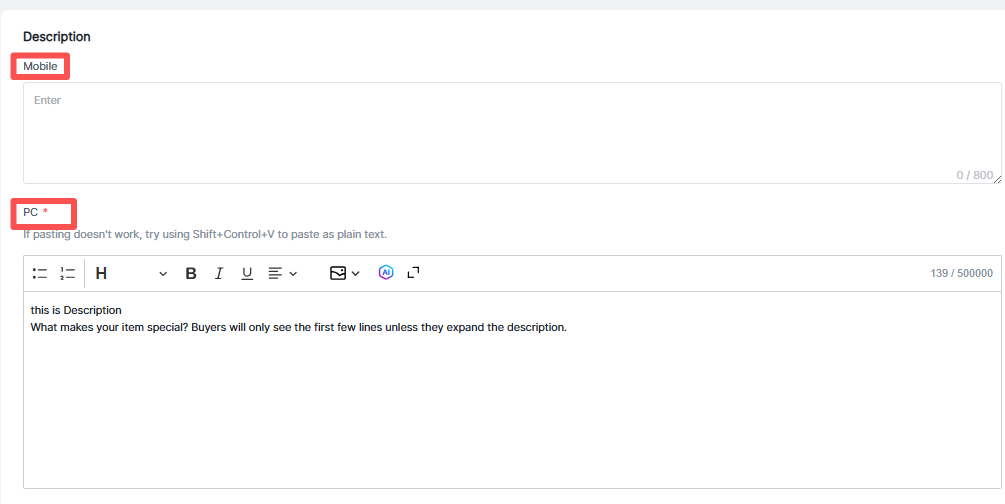The height and width of the screenshot is (504, 1005).
Task: Expand the editor to fullscreen
Action: point(414,273)
